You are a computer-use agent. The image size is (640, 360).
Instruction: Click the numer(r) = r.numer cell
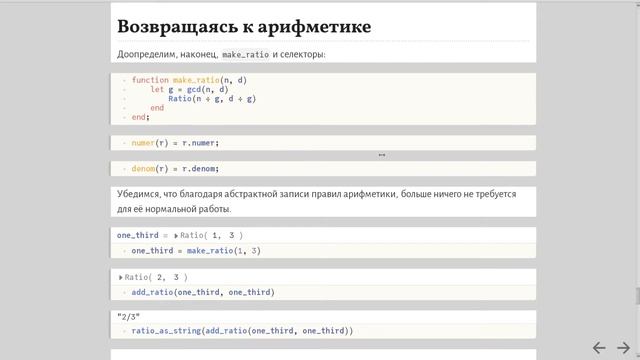coord(323,143)
